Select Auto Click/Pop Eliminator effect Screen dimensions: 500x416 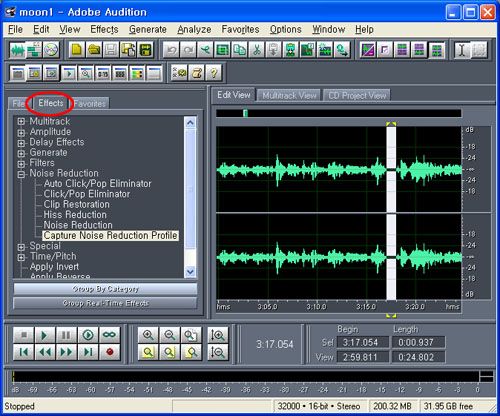tap(97, 184)
